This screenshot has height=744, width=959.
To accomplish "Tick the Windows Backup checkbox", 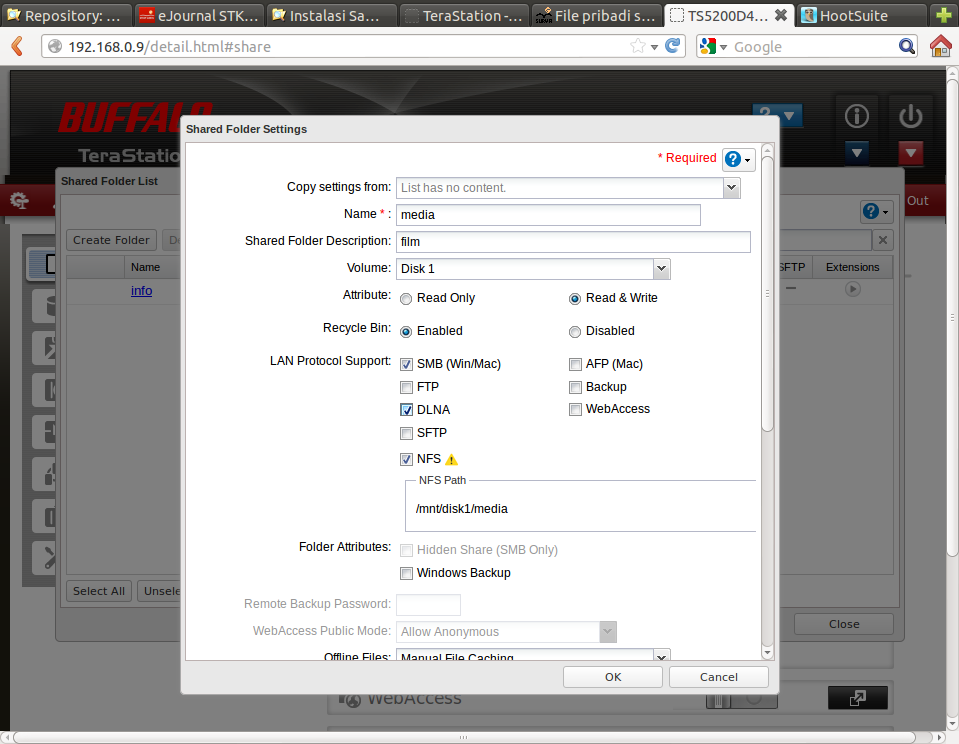I will pos(406,573).
